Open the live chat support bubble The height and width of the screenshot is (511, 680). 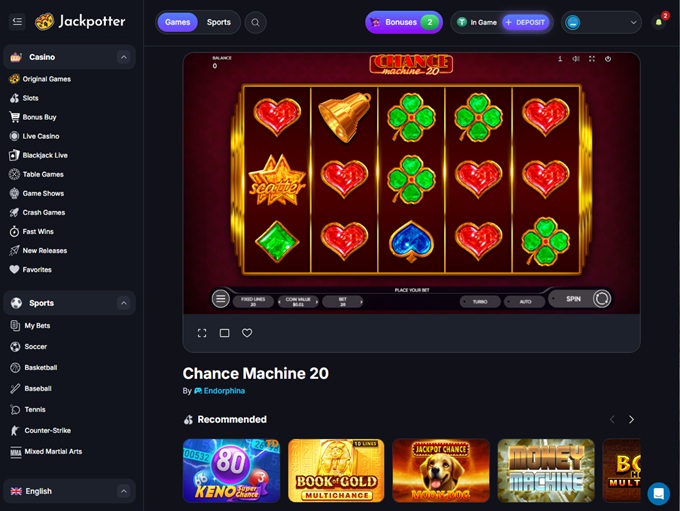pyautogui.click(x=658, y=494)
